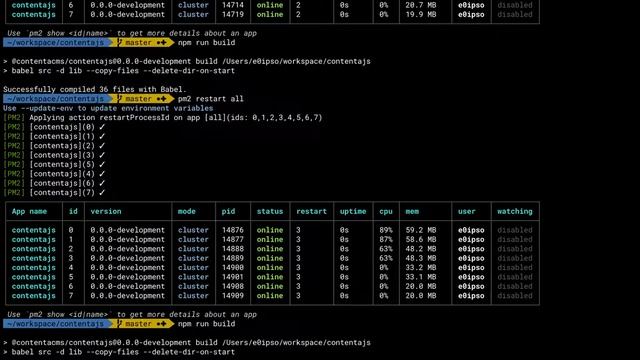
Task: Click the '[contentajs](1) ✓' restart line
Action: [54, 136]
